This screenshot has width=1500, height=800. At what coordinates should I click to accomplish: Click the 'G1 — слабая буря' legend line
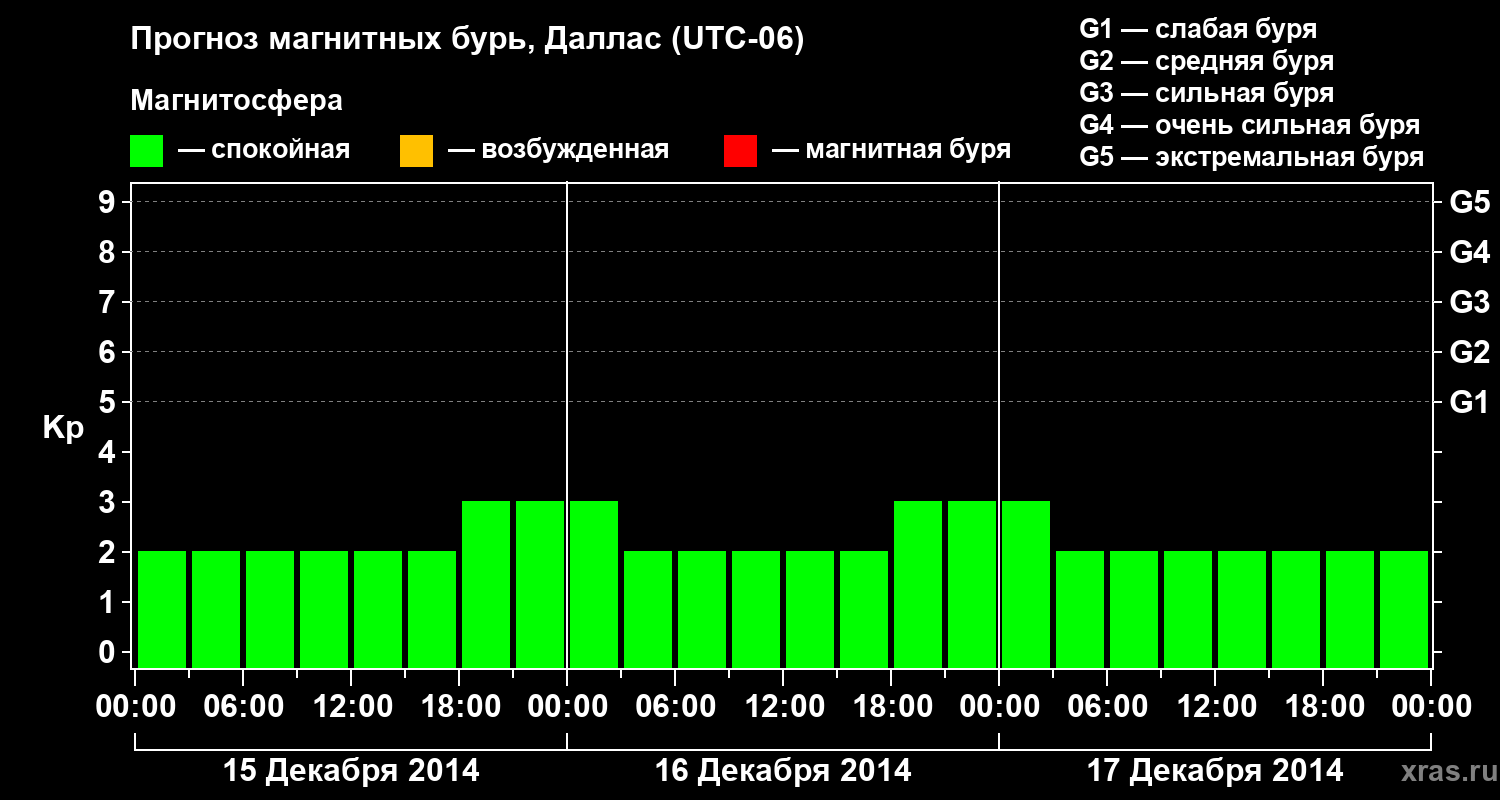tap(1198, 29)
